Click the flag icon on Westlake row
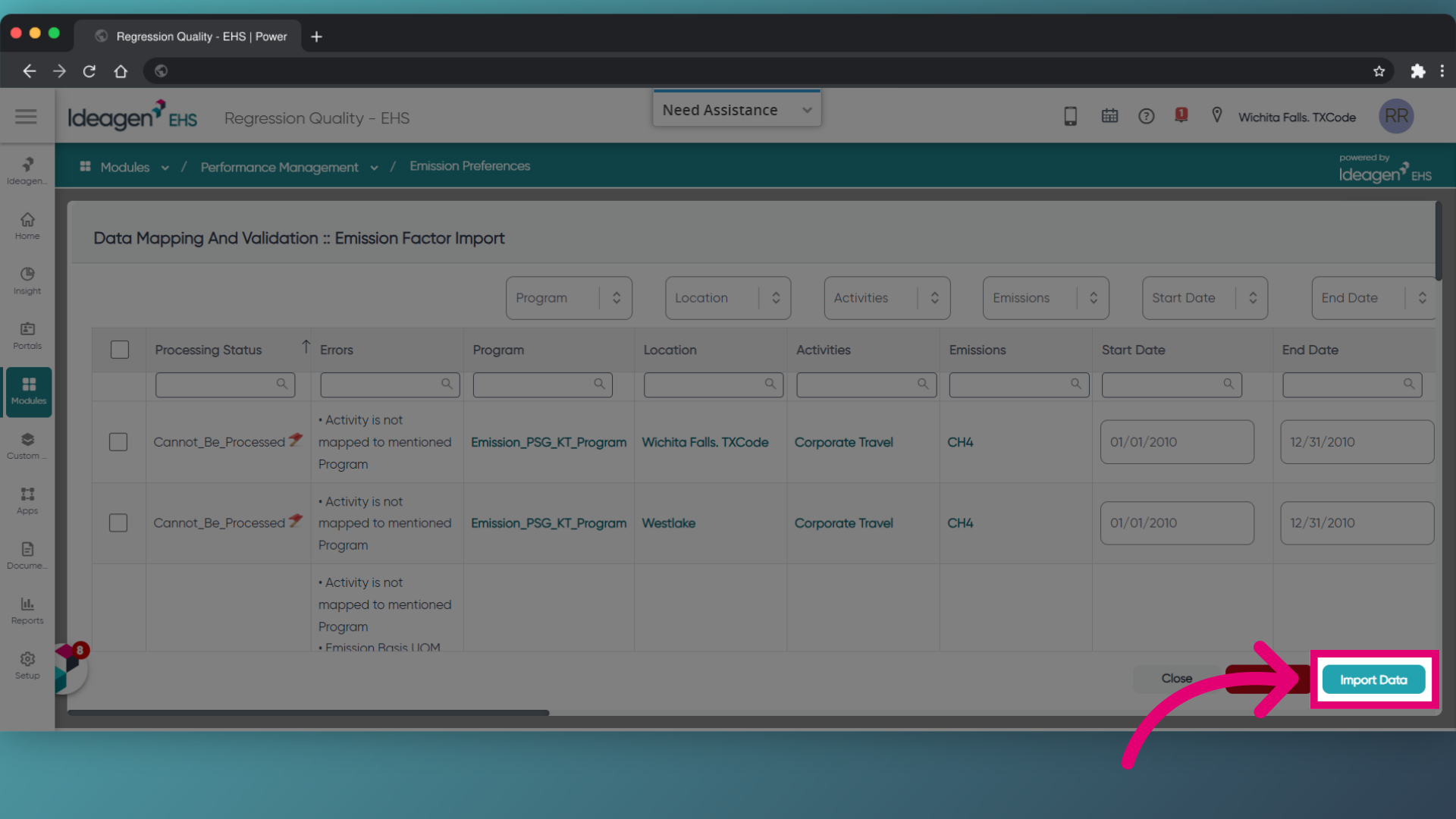The width and height of the screenshot is (1456, 819). [x=296, y=521]
